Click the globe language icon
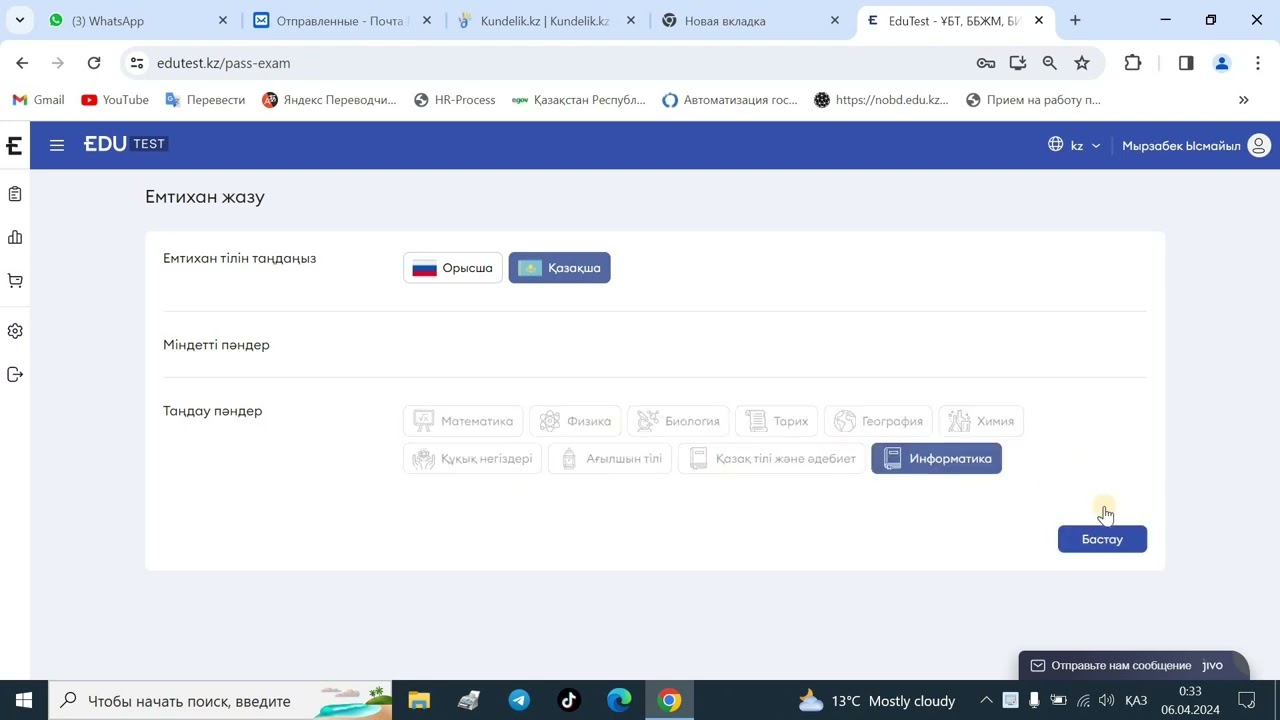This screenshot has width=1280, height=720. coord(1055,145)
